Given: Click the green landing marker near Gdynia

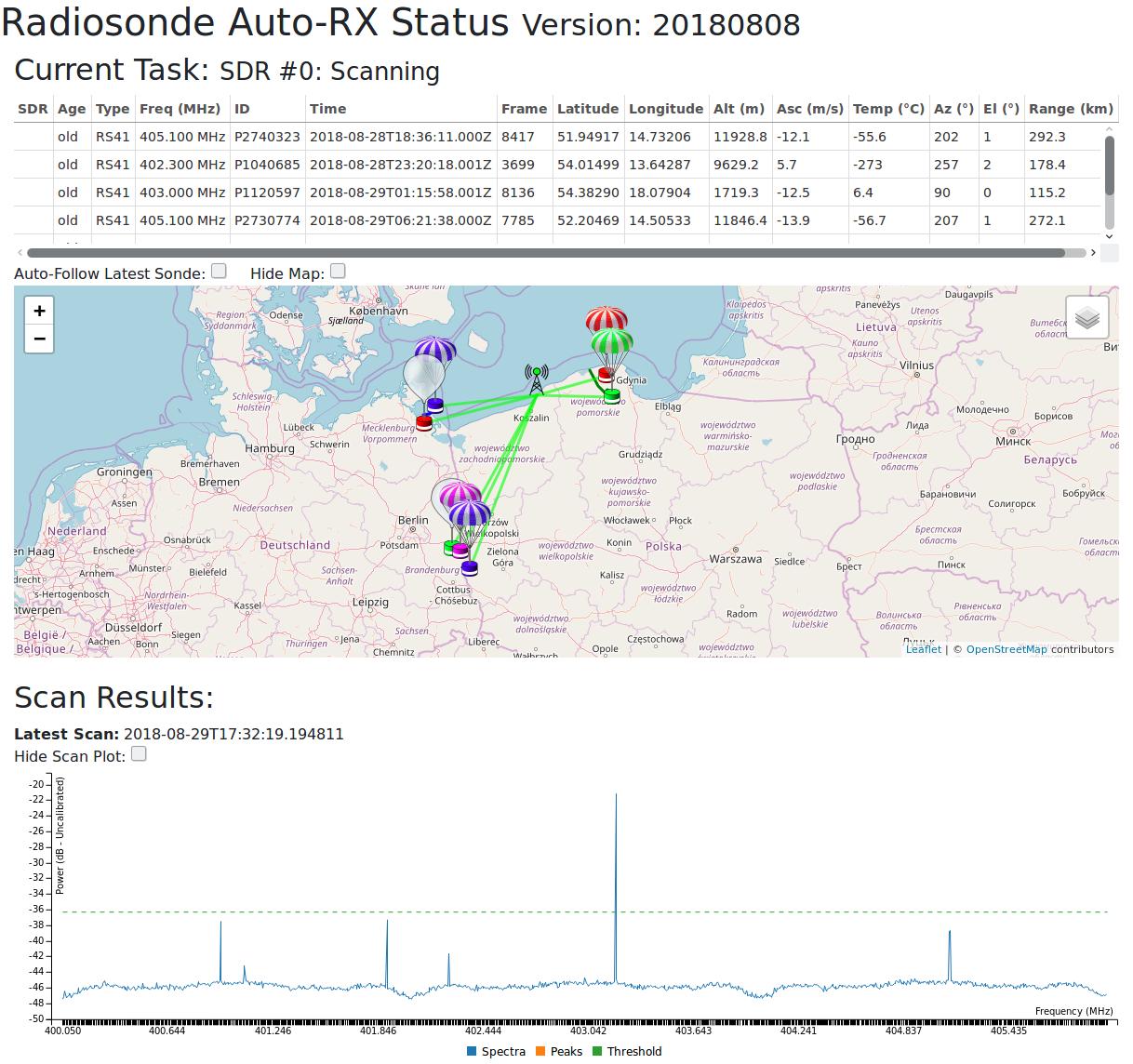Looking at the screenshot, I should (611, 395).
